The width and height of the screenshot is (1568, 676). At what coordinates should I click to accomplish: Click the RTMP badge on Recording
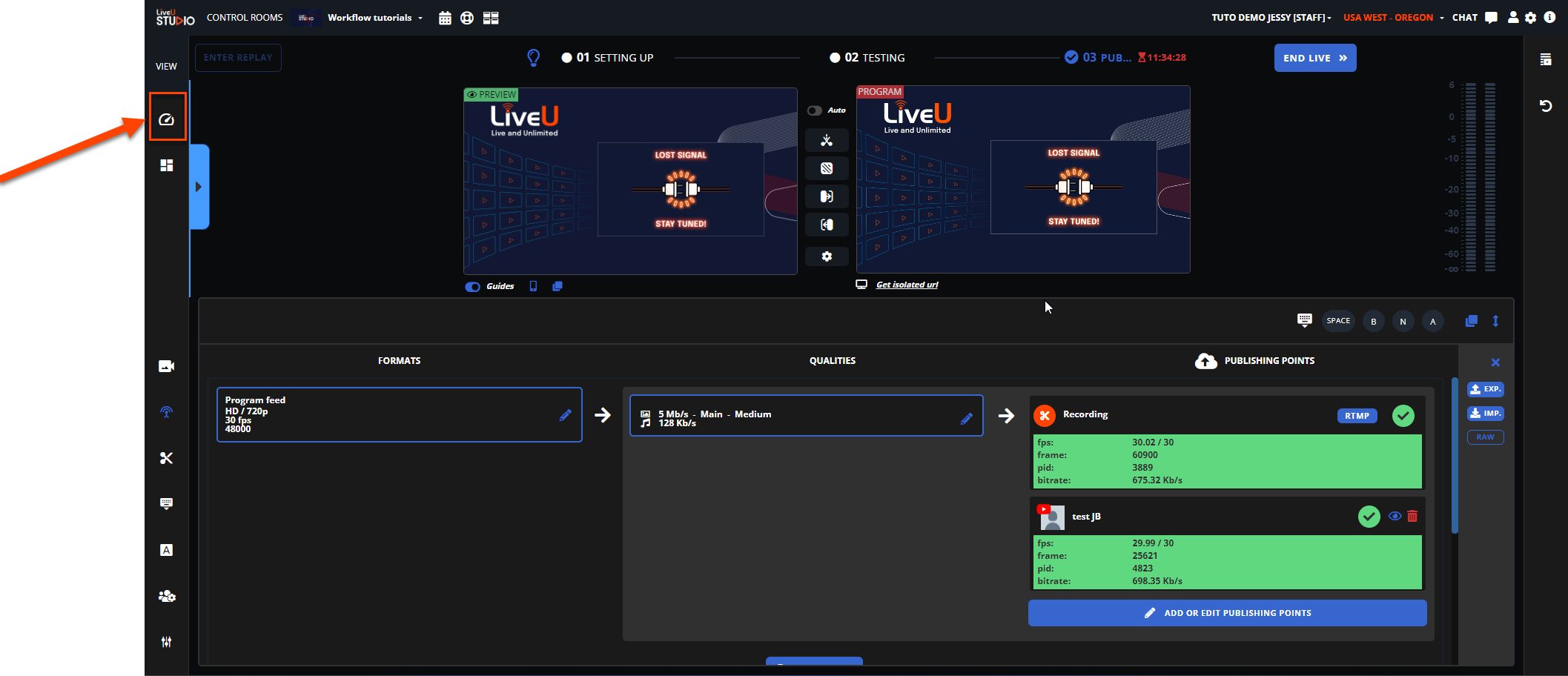[1357, 416]
